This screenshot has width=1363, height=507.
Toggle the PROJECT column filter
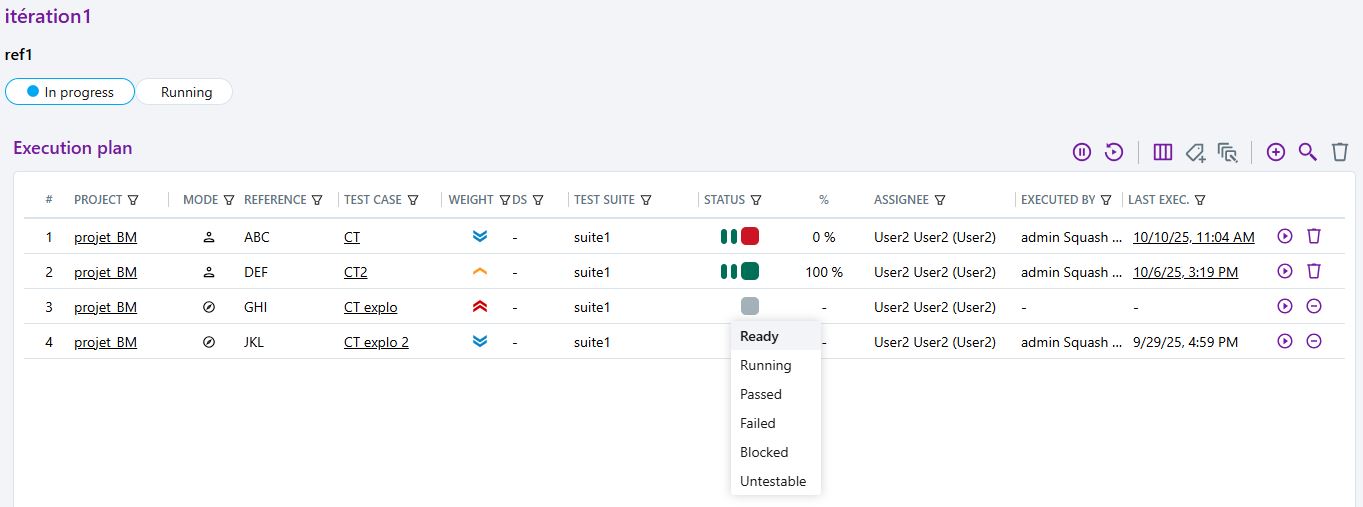click(133, 200)
